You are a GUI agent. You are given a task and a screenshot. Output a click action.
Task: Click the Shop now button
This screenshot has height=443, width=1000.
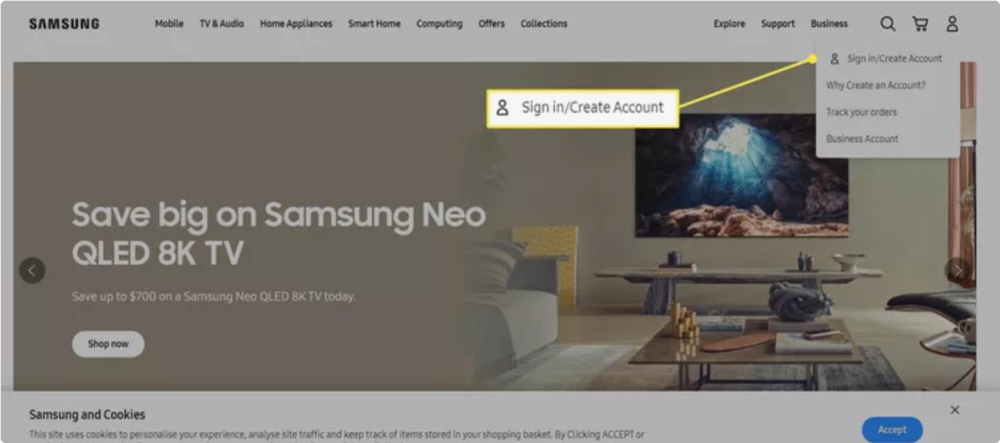[x=108, y=344]
